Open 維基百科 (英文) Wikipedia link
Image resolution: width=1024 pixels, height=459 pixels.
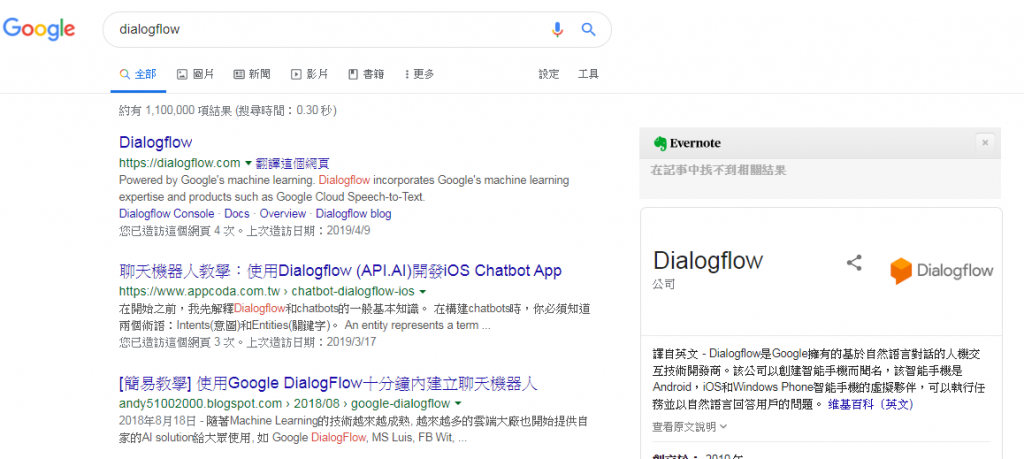pyautogui.click(x=871, y=404)
